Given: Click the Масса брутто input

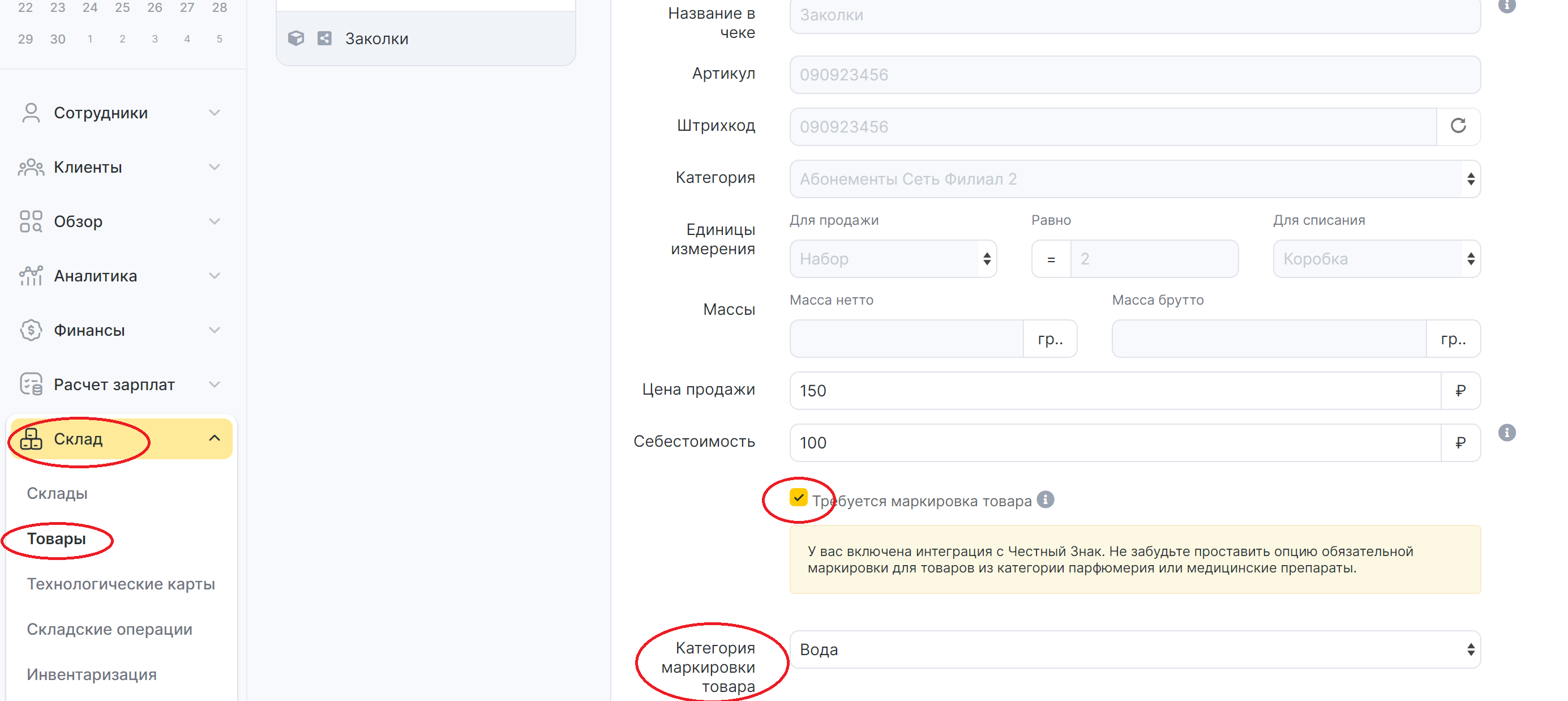Looking at the screenshot, I should click(1269, 339).
